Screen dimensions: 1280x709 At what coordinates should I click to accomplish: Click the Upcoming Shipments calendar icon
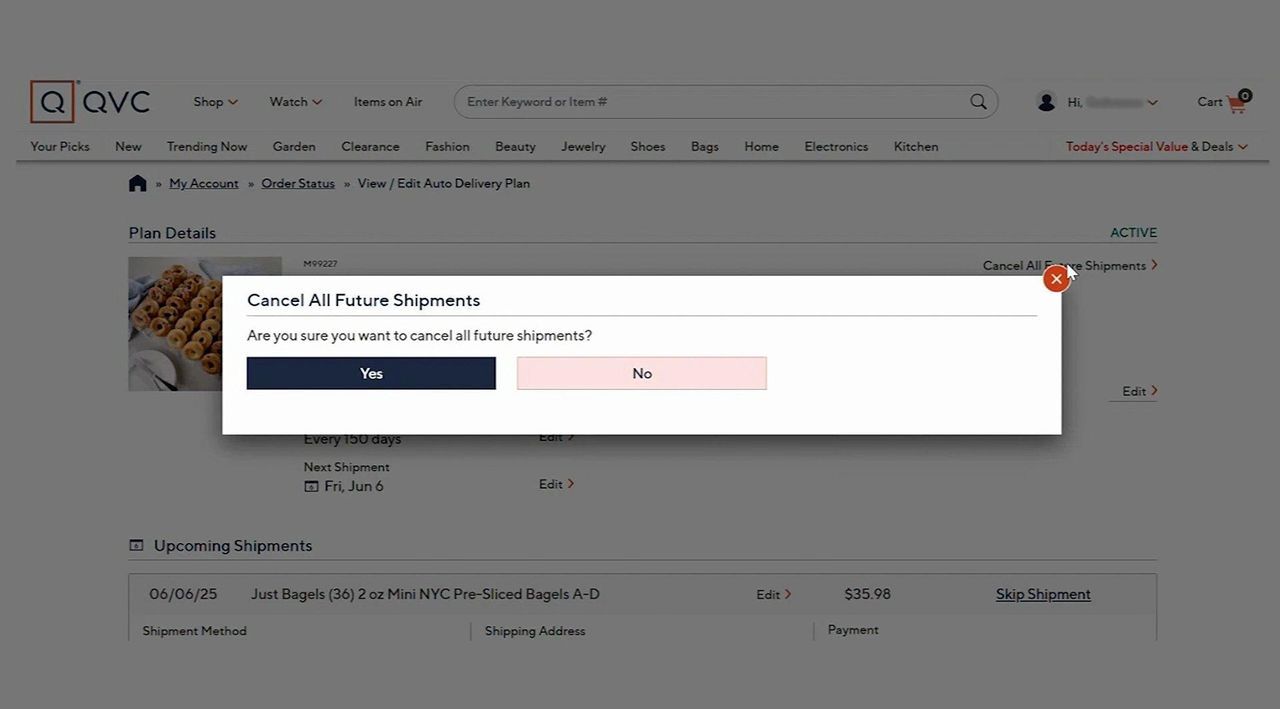136,545
